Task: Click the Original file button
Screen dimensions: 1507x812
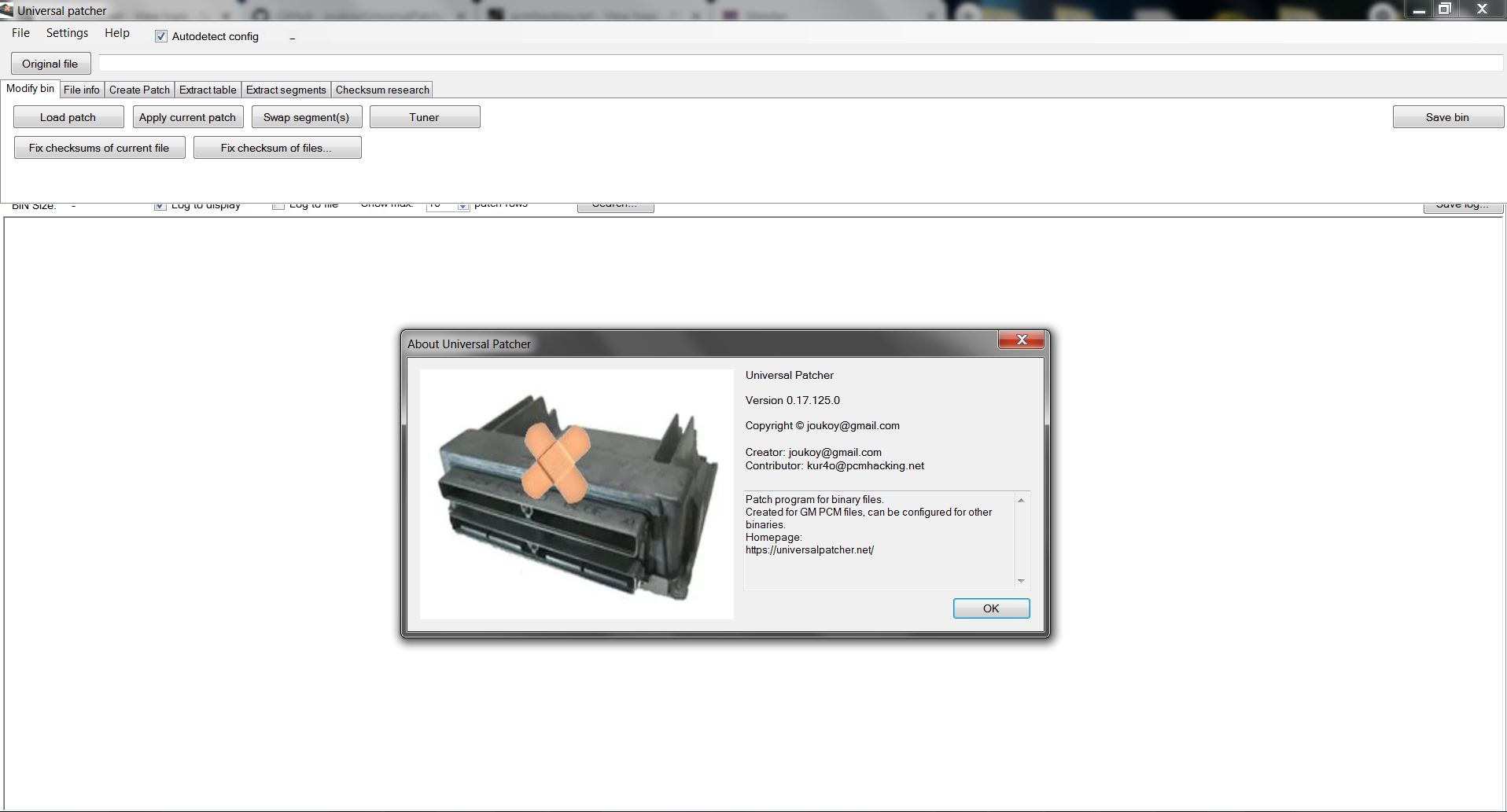Action: 50,64
